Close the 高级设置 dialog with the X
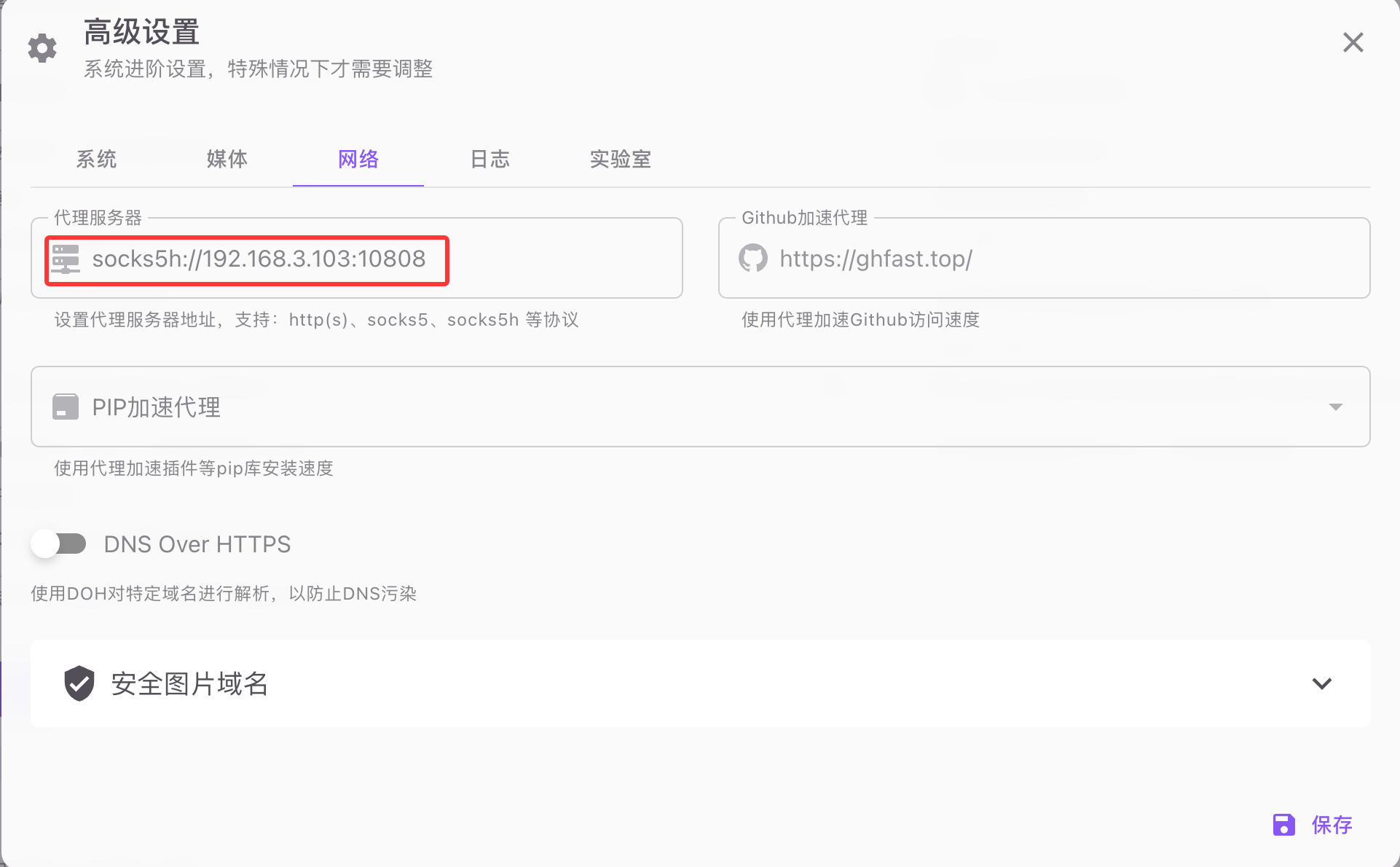The width and height of the screenshot is (1400, 867). click(1353, 43)
